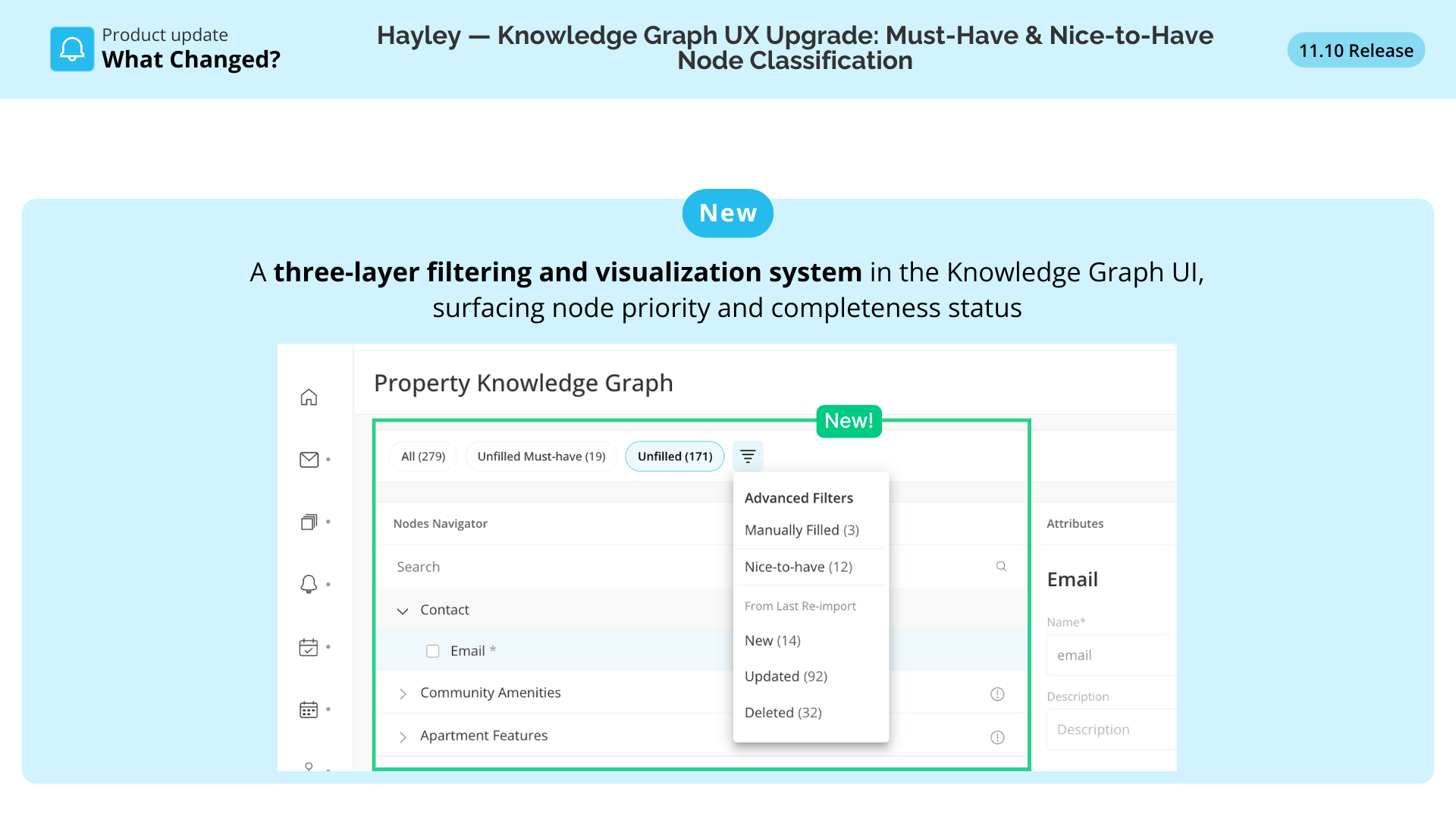Choose Nice-to-have (12) filter option
1456x819 pixels.
tap(799, 567)
